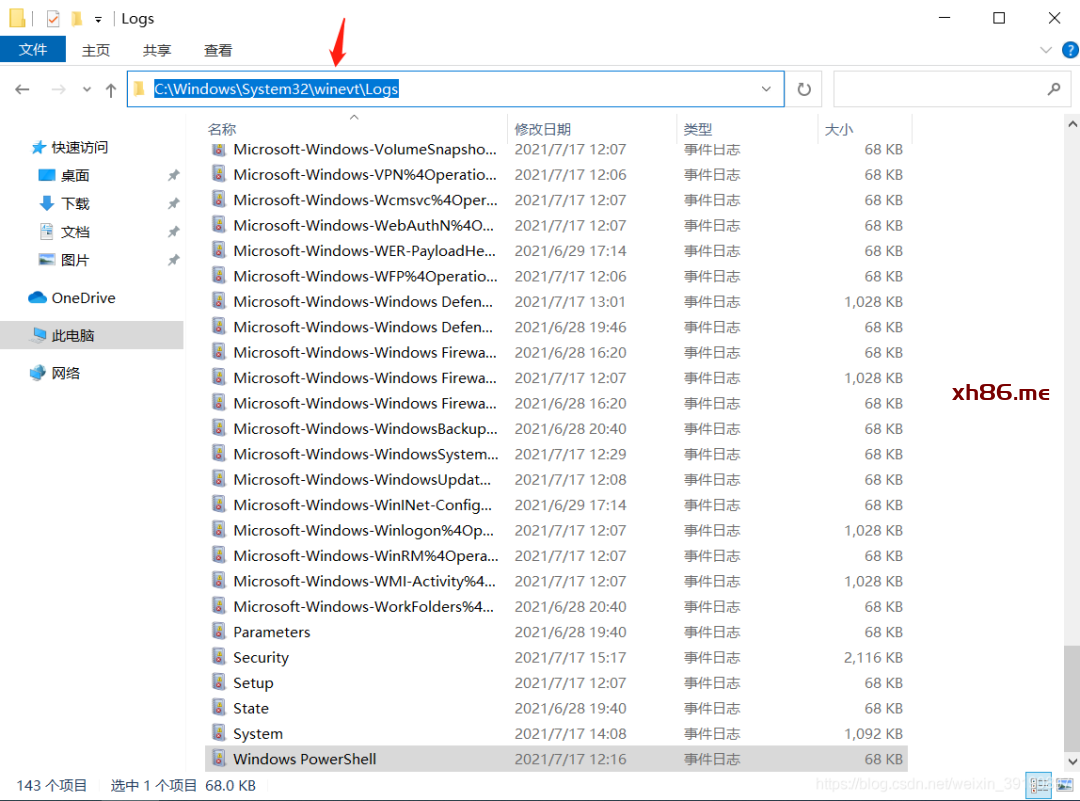Click the search magnifier icon

pos(1054,89)
